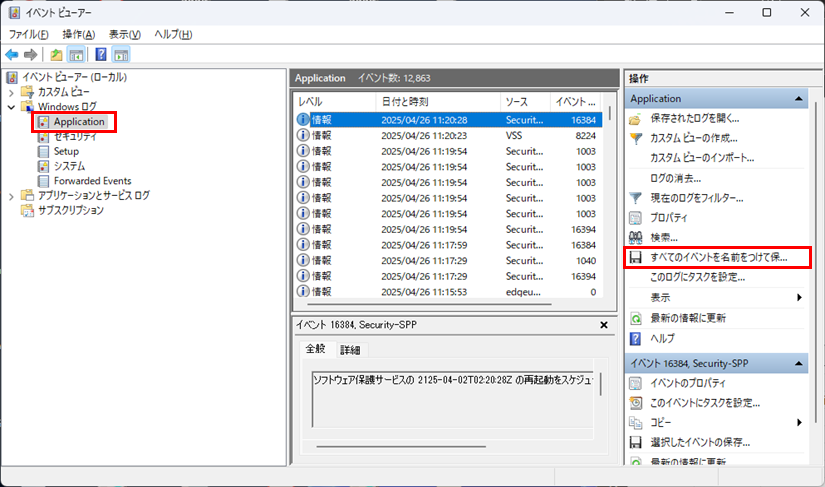The image size is (825, 487).
Task: Click the actions pane vertical scrollbar
Action: [816, 263]
